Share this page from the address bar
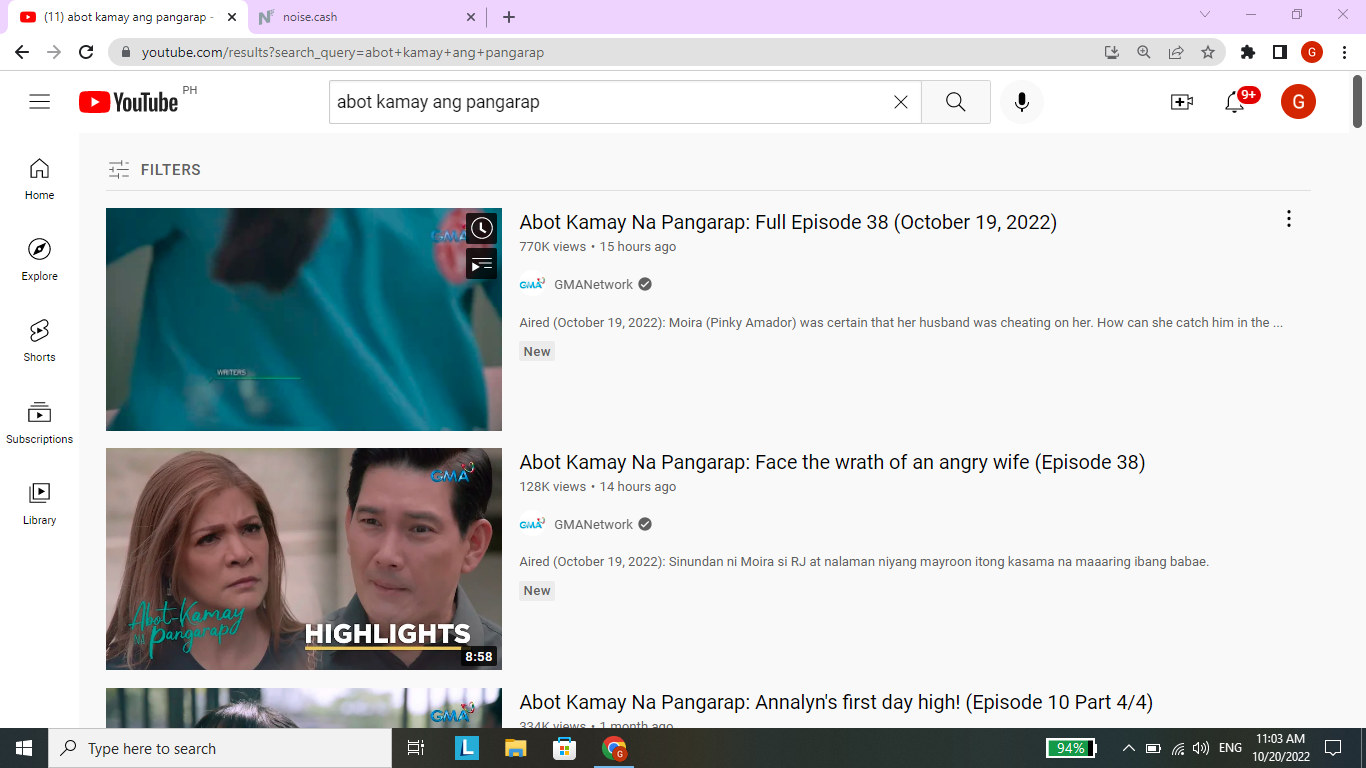Image resolution: width=1366 pixels, height=768 pixels. tap(1176, 52)
